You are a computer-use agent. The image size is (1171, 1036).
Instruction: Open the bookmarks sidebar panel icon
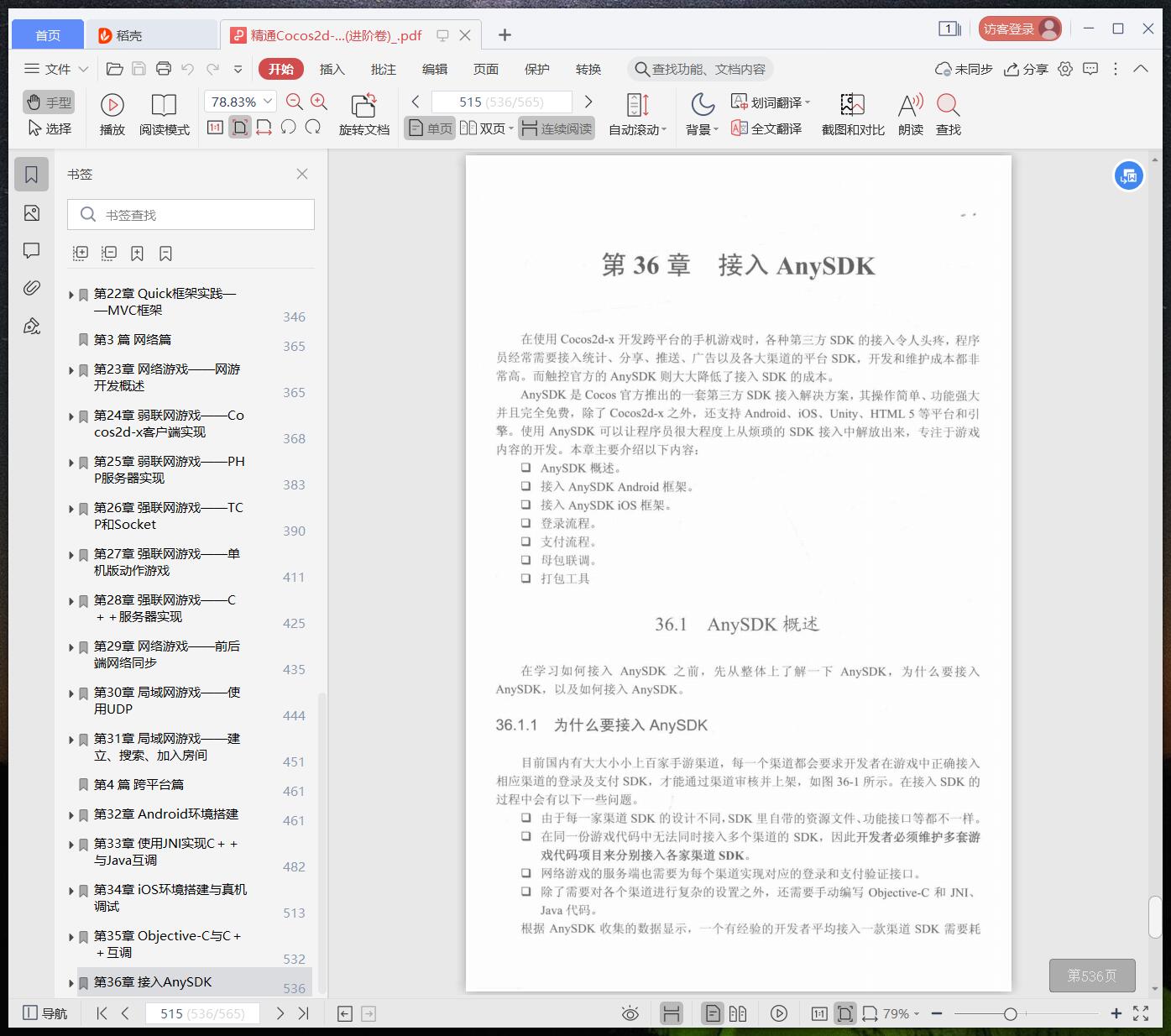(32, 174)
